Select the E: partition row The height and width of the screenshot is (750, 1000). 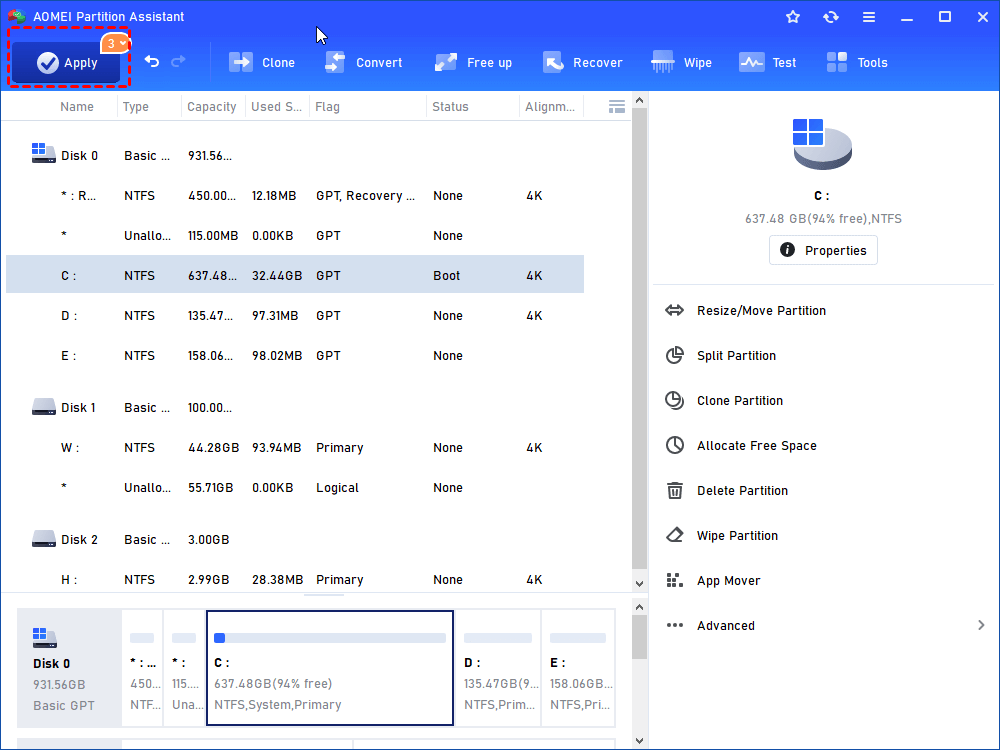click(x=295, y=355)
